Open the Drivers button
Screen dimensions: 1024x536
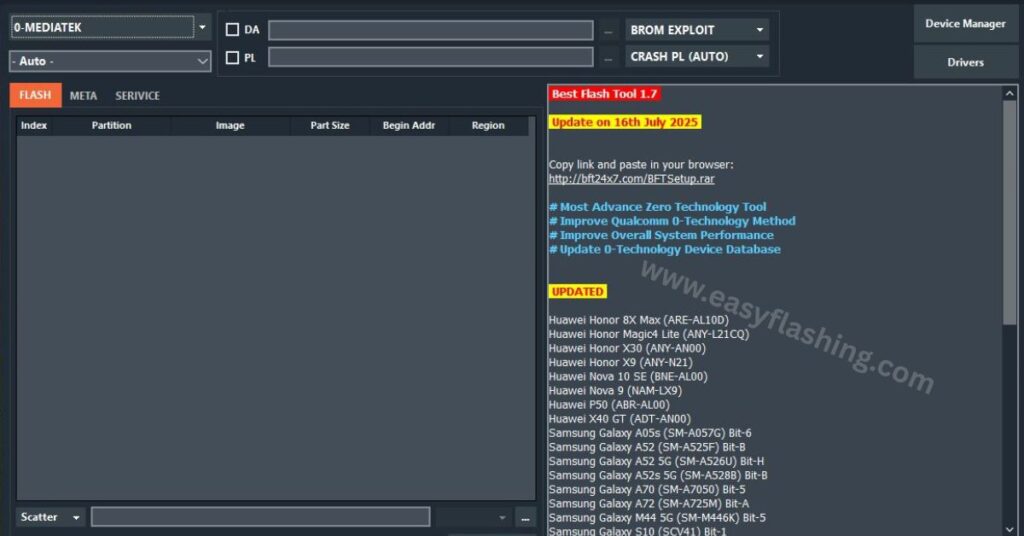[x=965, y=62]
